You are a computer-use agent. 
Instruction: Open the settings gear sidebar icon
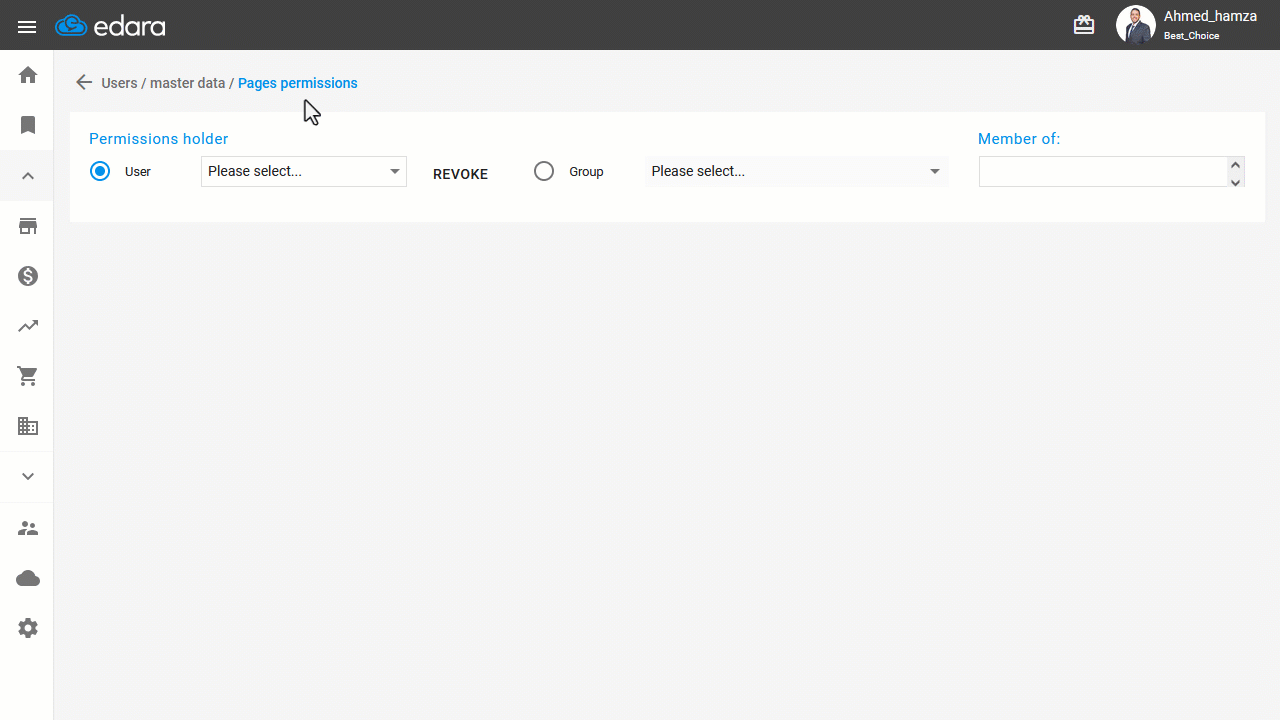[28, 628]
